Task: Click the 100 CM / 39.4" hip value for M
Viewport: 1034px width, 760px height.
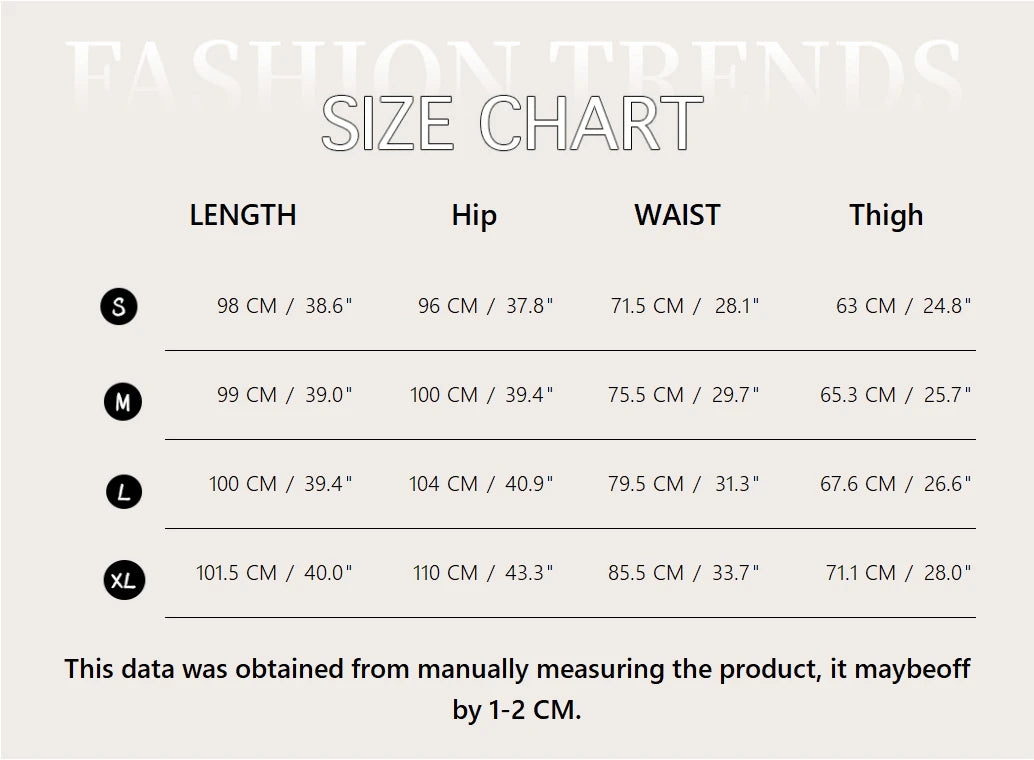Action: click(481, 395)
